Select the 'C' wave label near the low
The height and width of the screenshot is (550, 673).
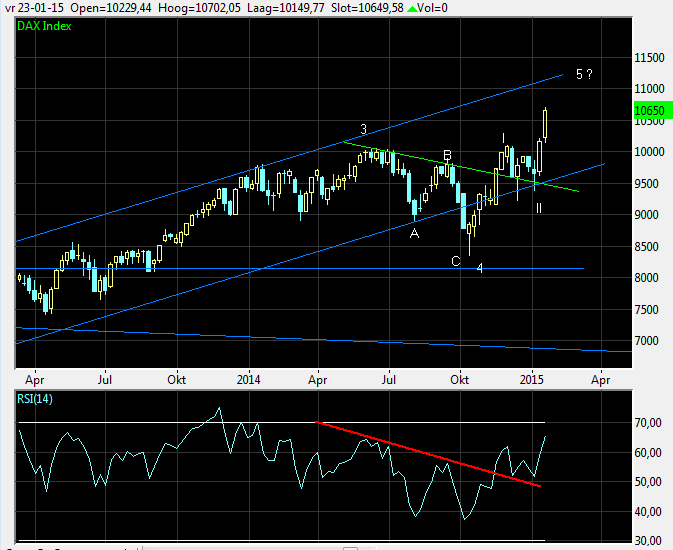(456, 261)
